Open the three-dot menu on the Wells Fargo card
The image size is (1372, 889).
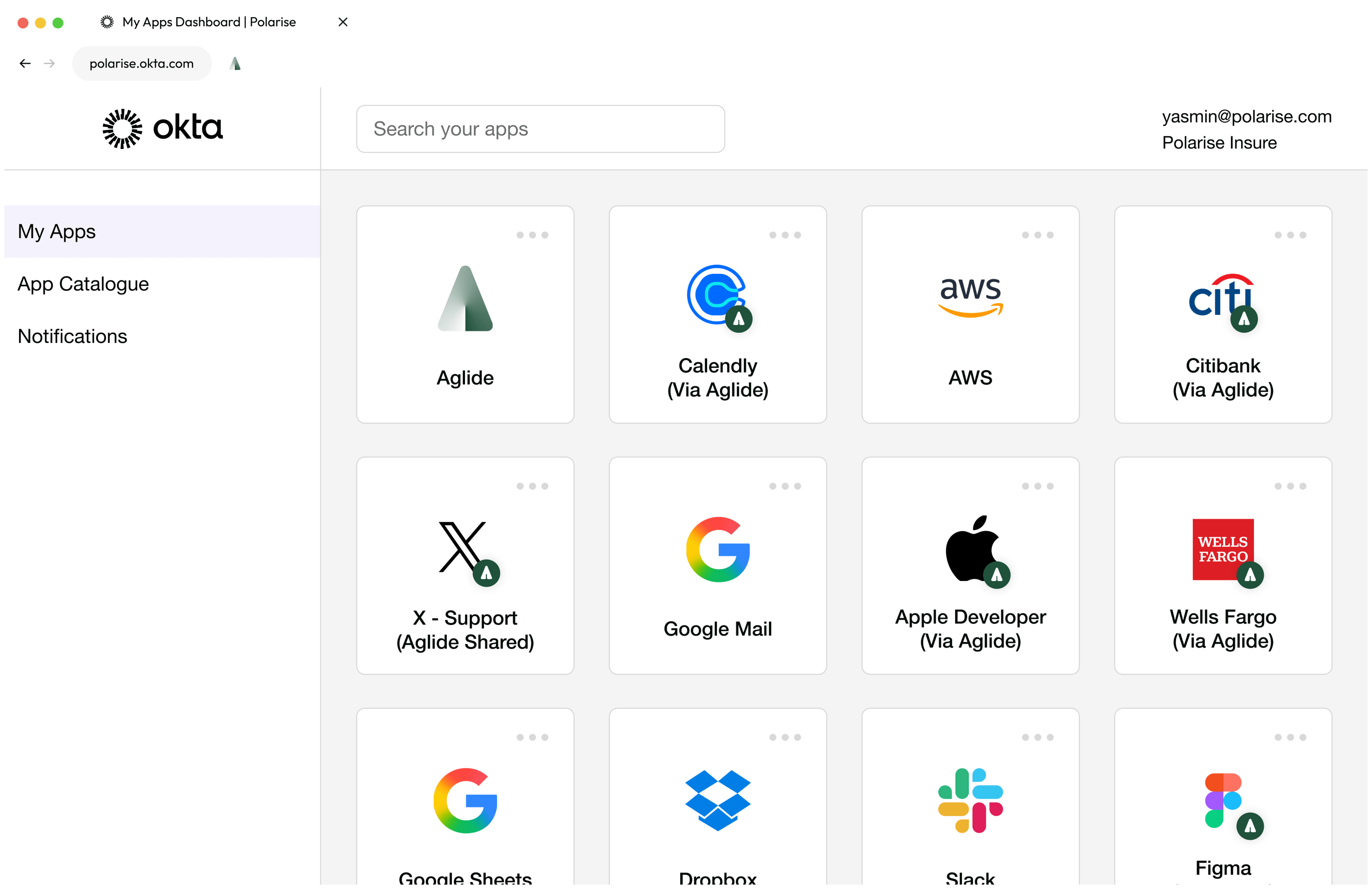click(1290, 486)
